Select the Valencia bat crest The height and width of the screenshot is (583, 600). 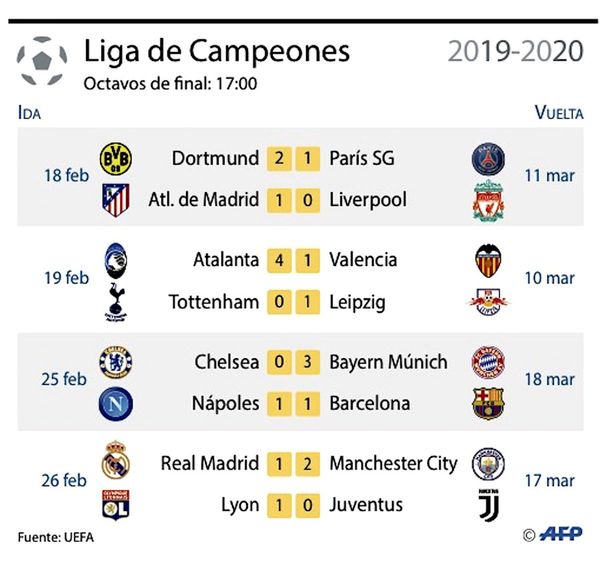[488, 261]
